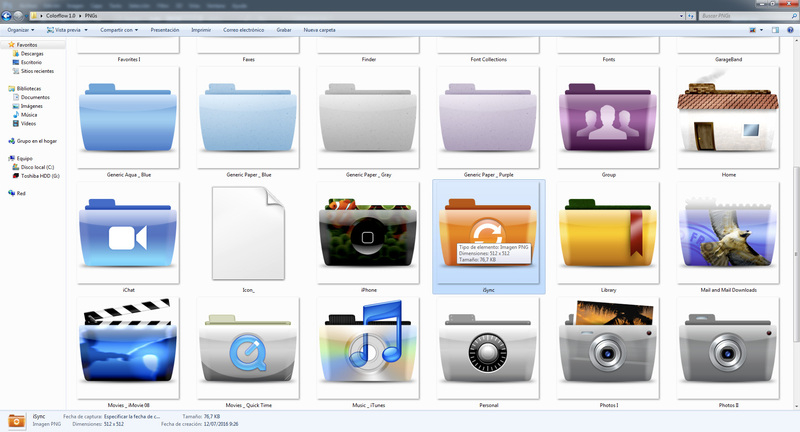The image size is (800, 432).
Task: Open Descargas in the sidebar
Action: point(32,54)
